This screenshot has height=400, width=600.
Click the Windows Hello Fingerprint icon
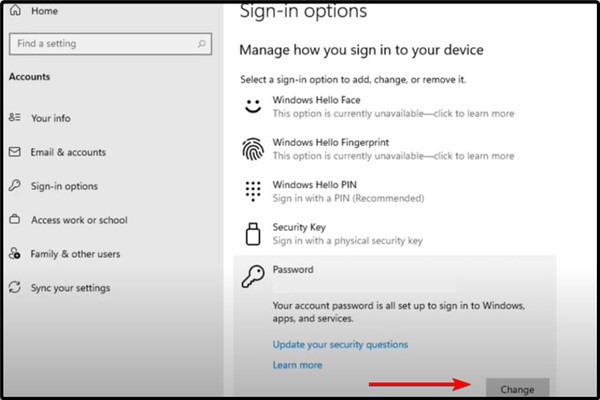click(254, 149)
